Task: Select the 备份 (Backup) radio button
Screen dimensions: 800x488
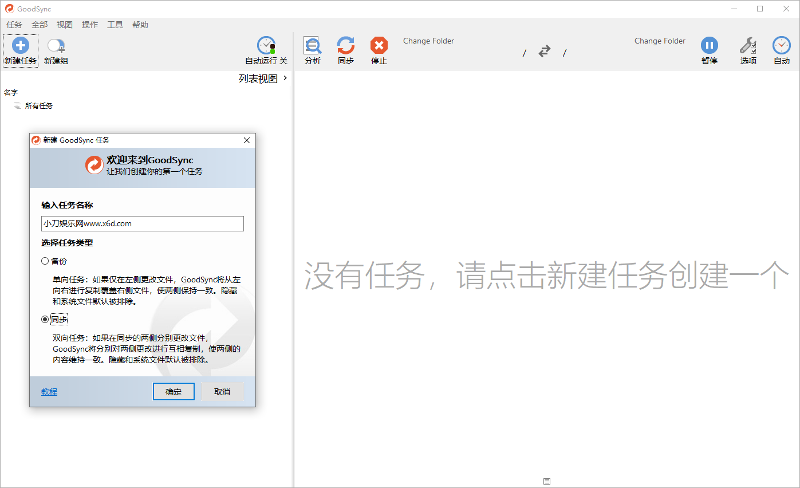Action: click(x=45, y=260)
